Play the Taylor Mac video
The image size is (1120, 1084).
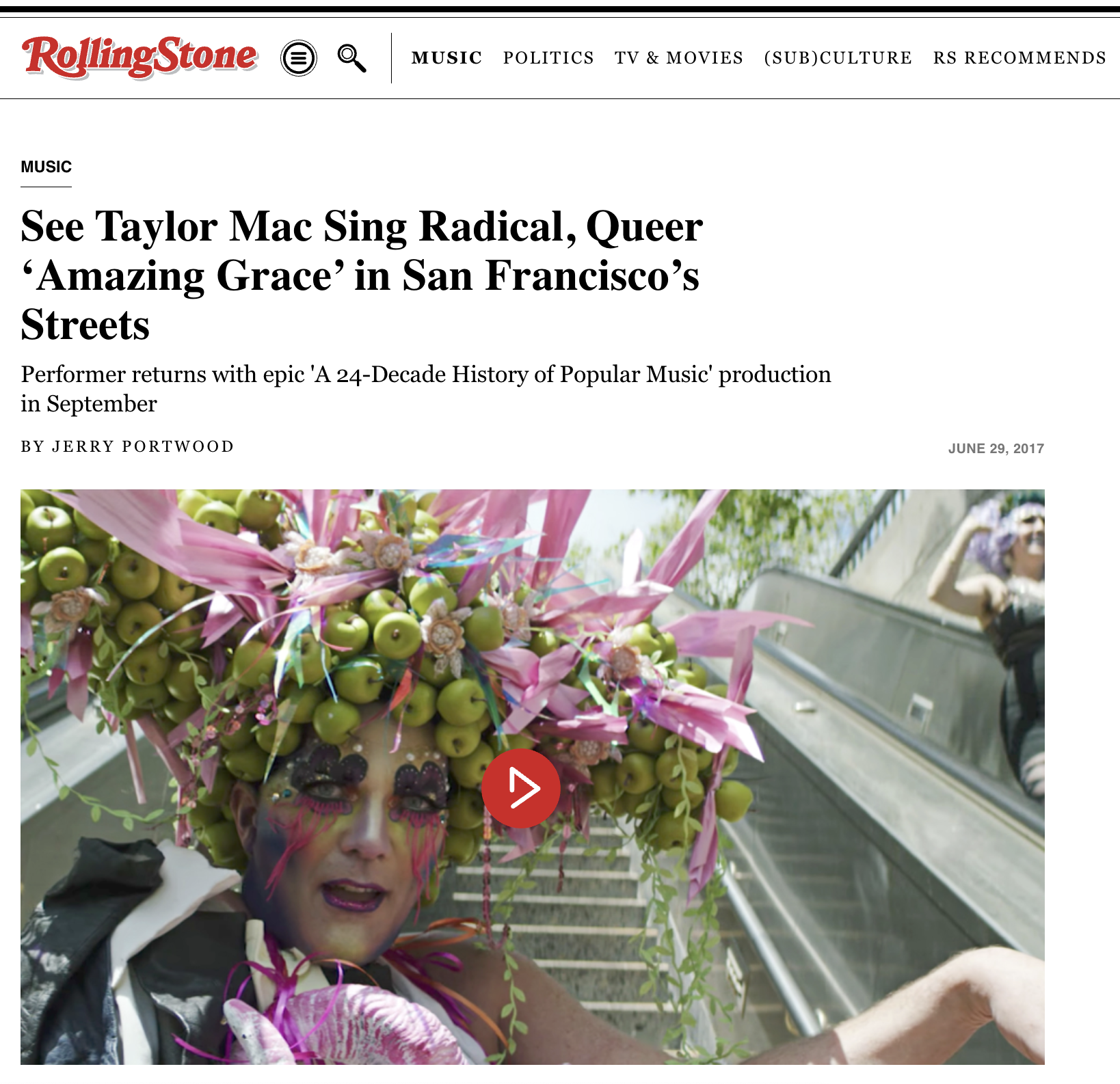point(521,788)
